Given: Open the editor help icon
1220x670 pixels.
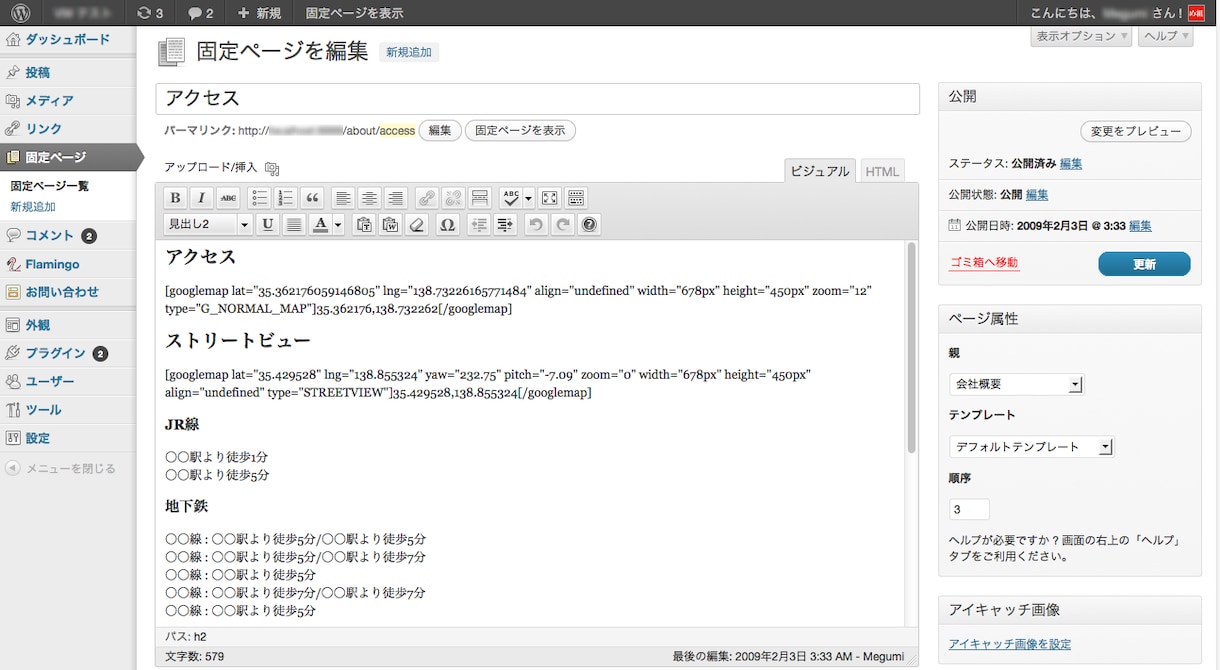Looking at the screenshot, I should click(x=590, y=225).
